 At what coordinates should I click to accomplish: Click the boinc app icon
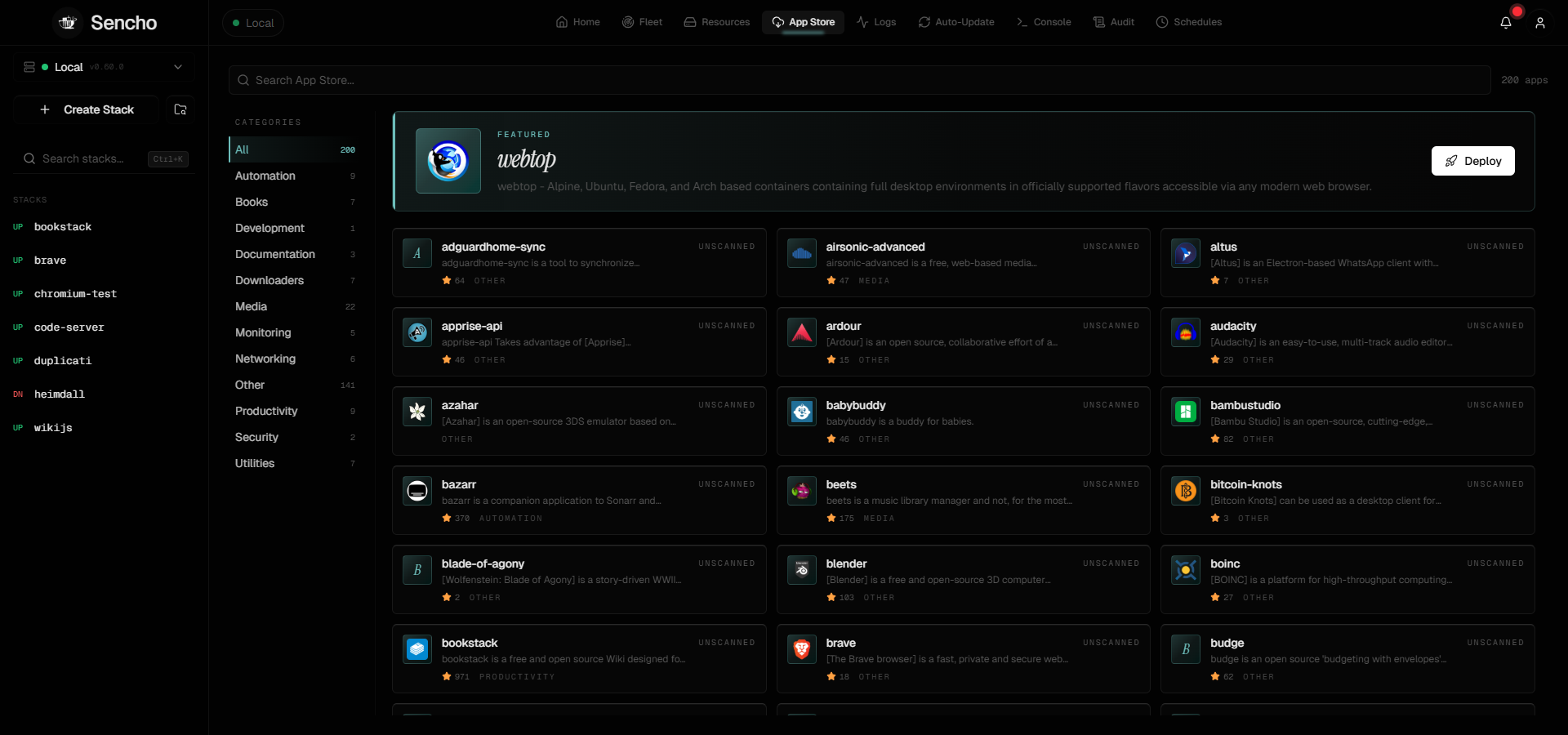pos(1186,570)
